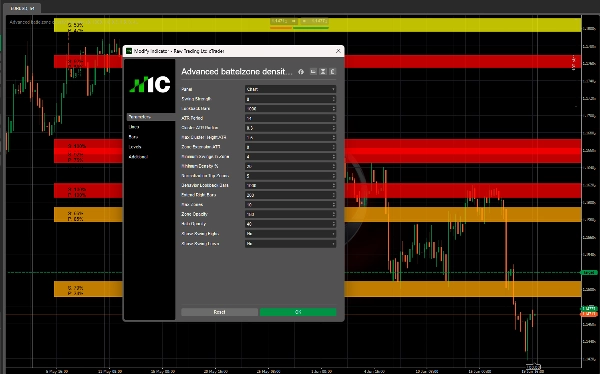The height and width of the screenshot is (374, 600).
Task: Close the Modify Indicator dialog
Action: (x=338, y=51)
